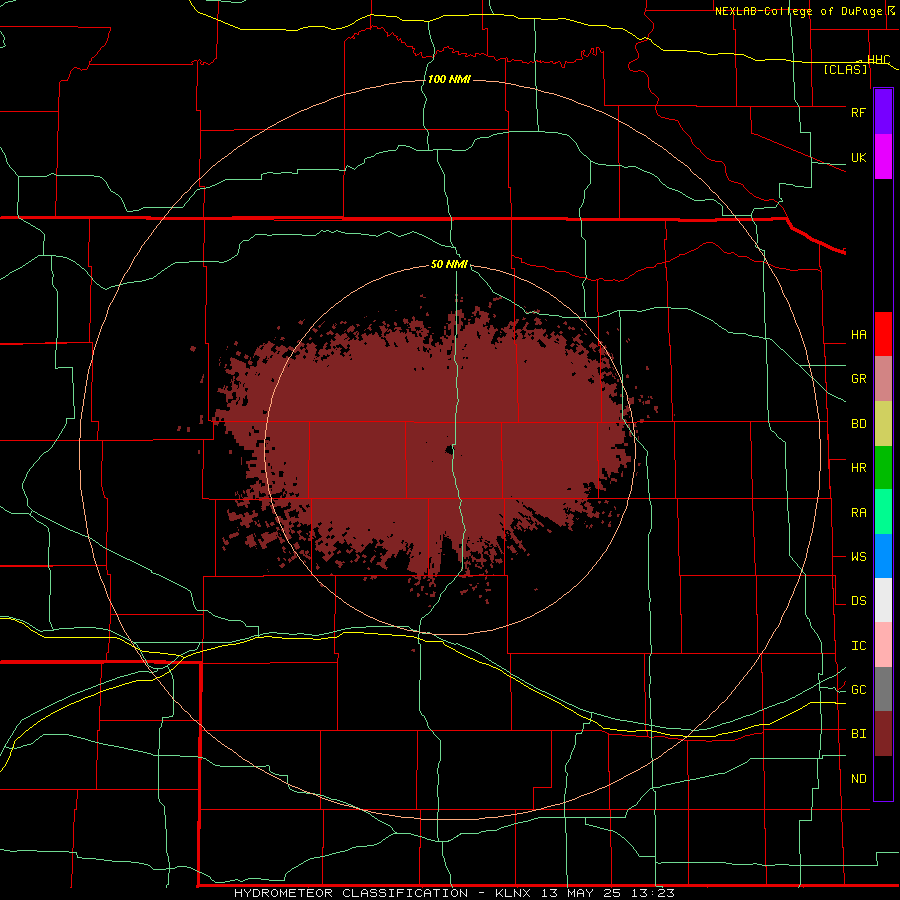Click the BD yellow legend color swatch
The height and width of the screenshot is (900, 900).
pyautogui.click(x=883, y=424)
